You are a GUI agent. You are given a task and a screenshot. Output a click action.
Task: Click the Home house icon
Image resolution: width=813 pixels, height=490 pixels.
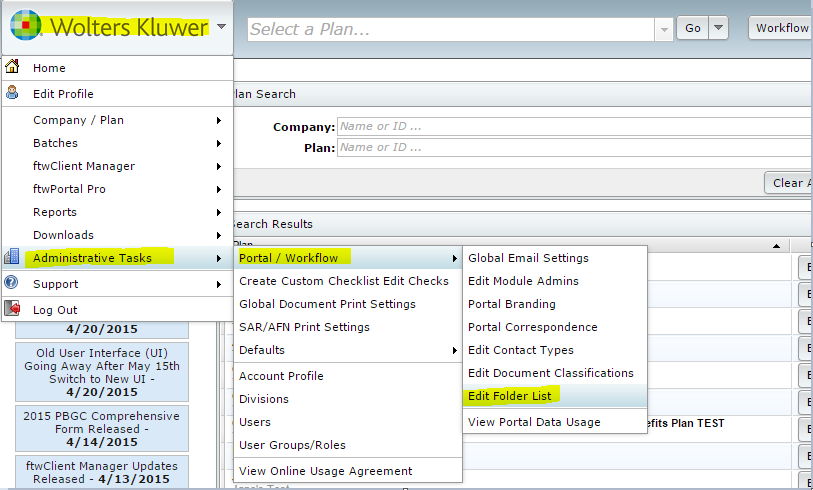click(12, 66)
